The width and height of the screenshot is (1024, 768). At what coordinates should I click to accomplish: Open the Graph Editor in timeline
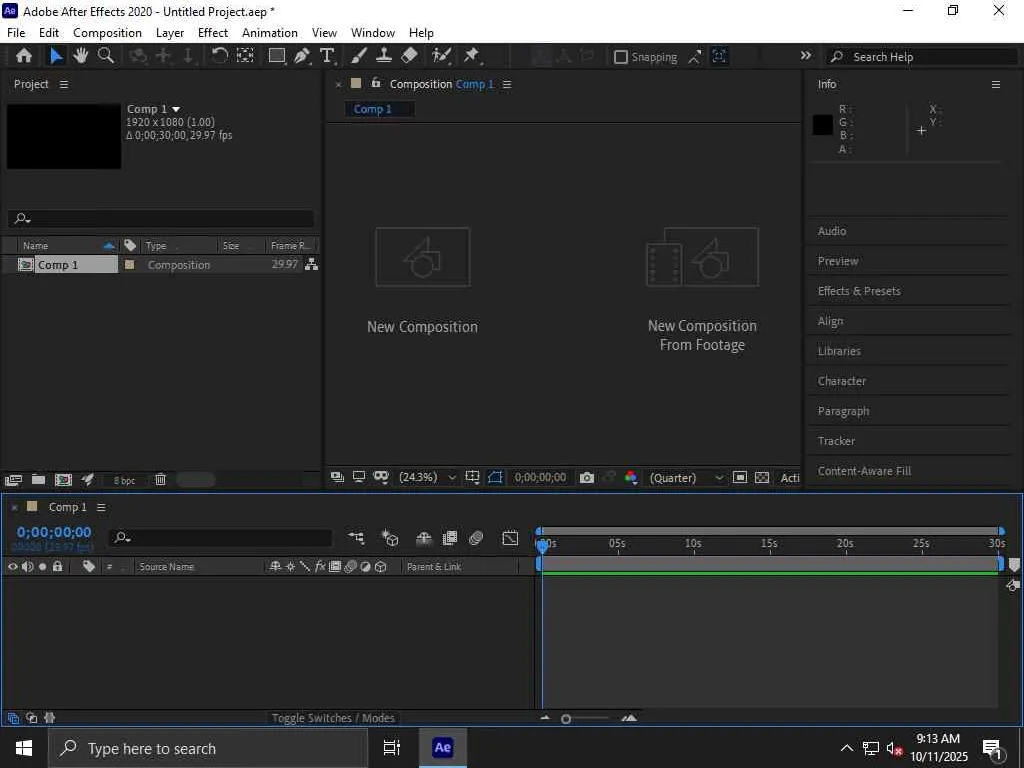(x=510, y=537)
